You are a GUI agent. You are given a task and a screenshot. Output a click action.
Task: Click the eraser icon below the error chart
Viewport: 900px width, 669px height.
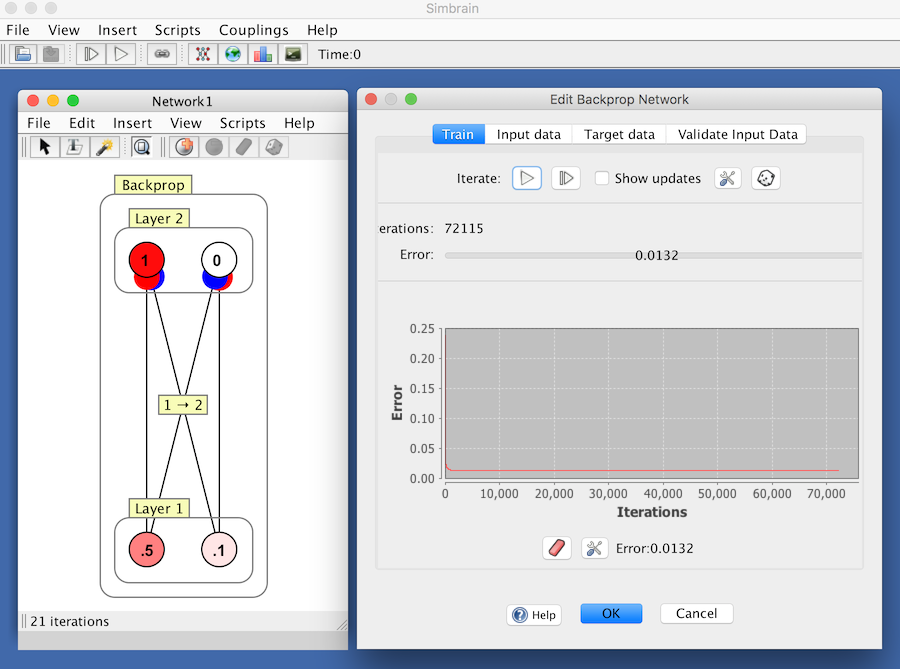click(x=557, y=548)
